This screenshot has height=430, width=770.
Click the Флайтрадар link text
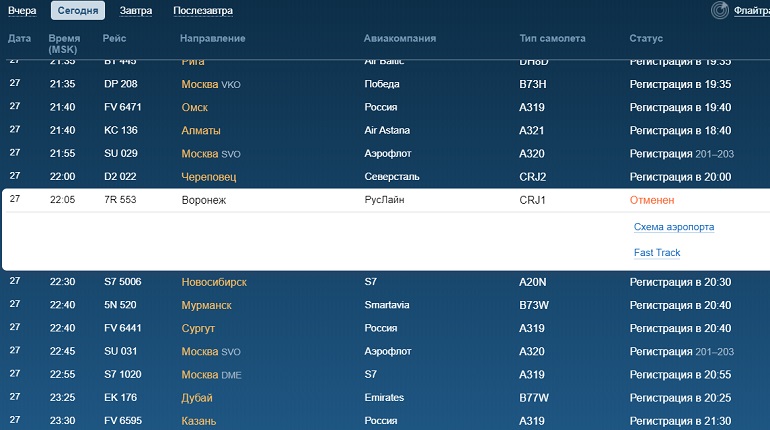click(x=751, y=10)
